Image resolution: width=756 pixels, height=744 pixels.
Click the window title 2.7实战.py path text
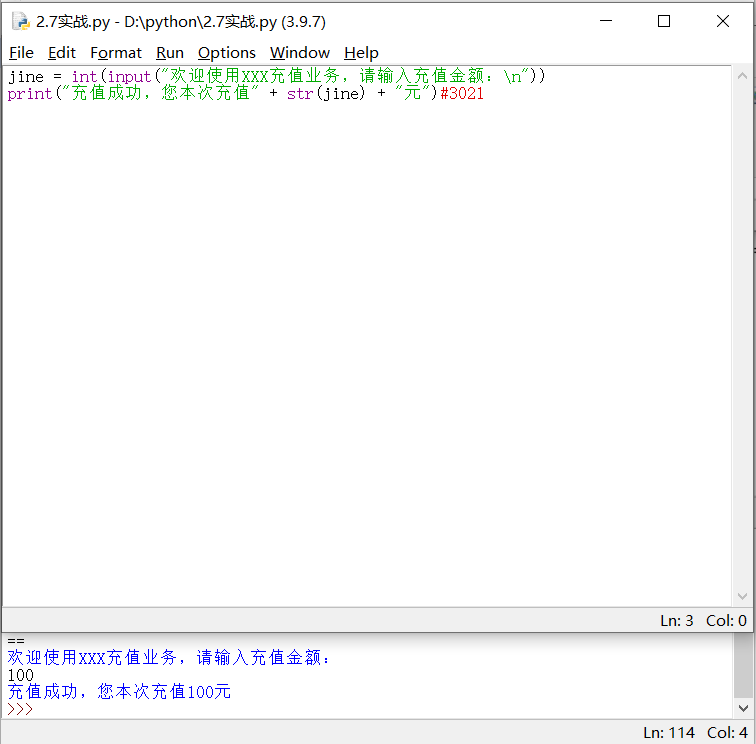click(x=181, y=22)
